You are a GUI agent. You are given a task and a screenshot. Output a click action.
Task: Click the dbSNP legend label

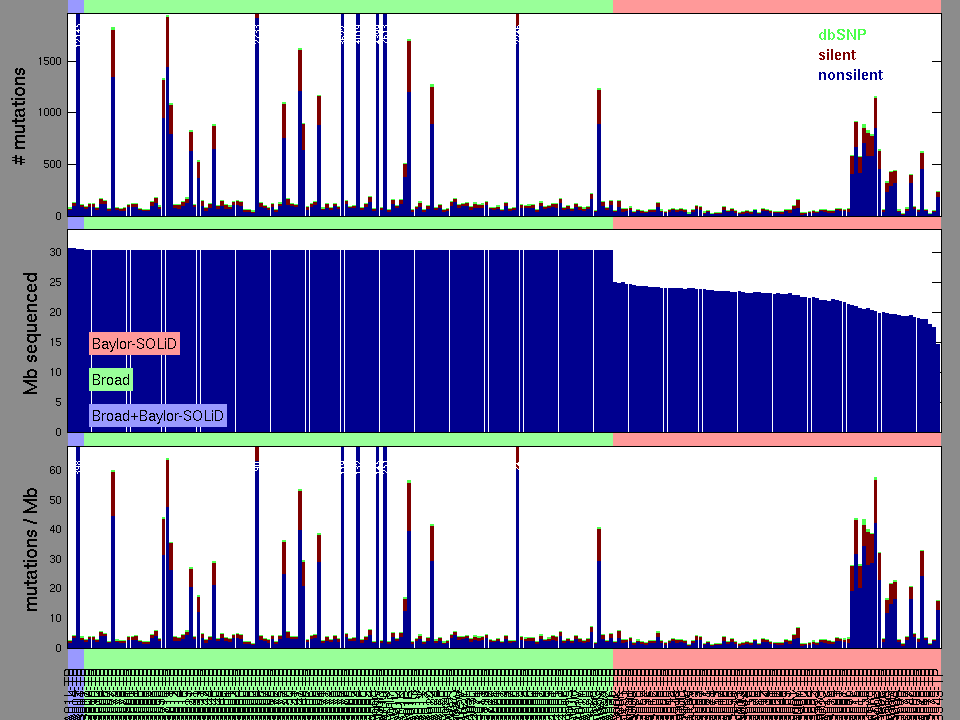[842, 34]
